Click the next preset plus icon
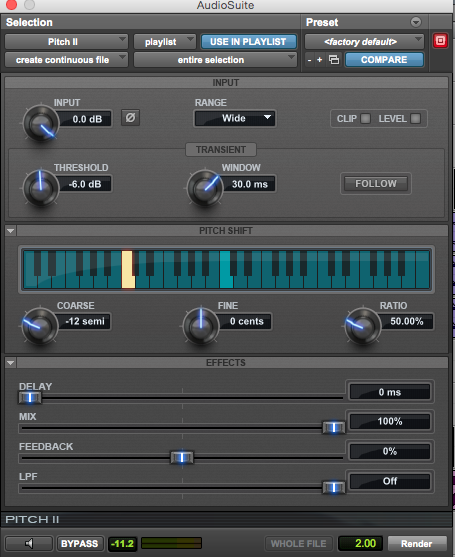Screen dimensions: 455x557 (x=319, y=60)
